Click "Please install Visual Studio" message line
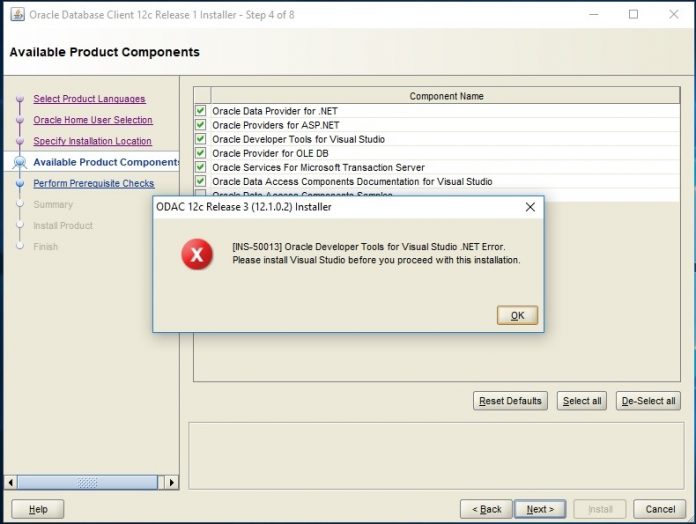The width and height of the screenshot is (696, 524). pos(376,260)
